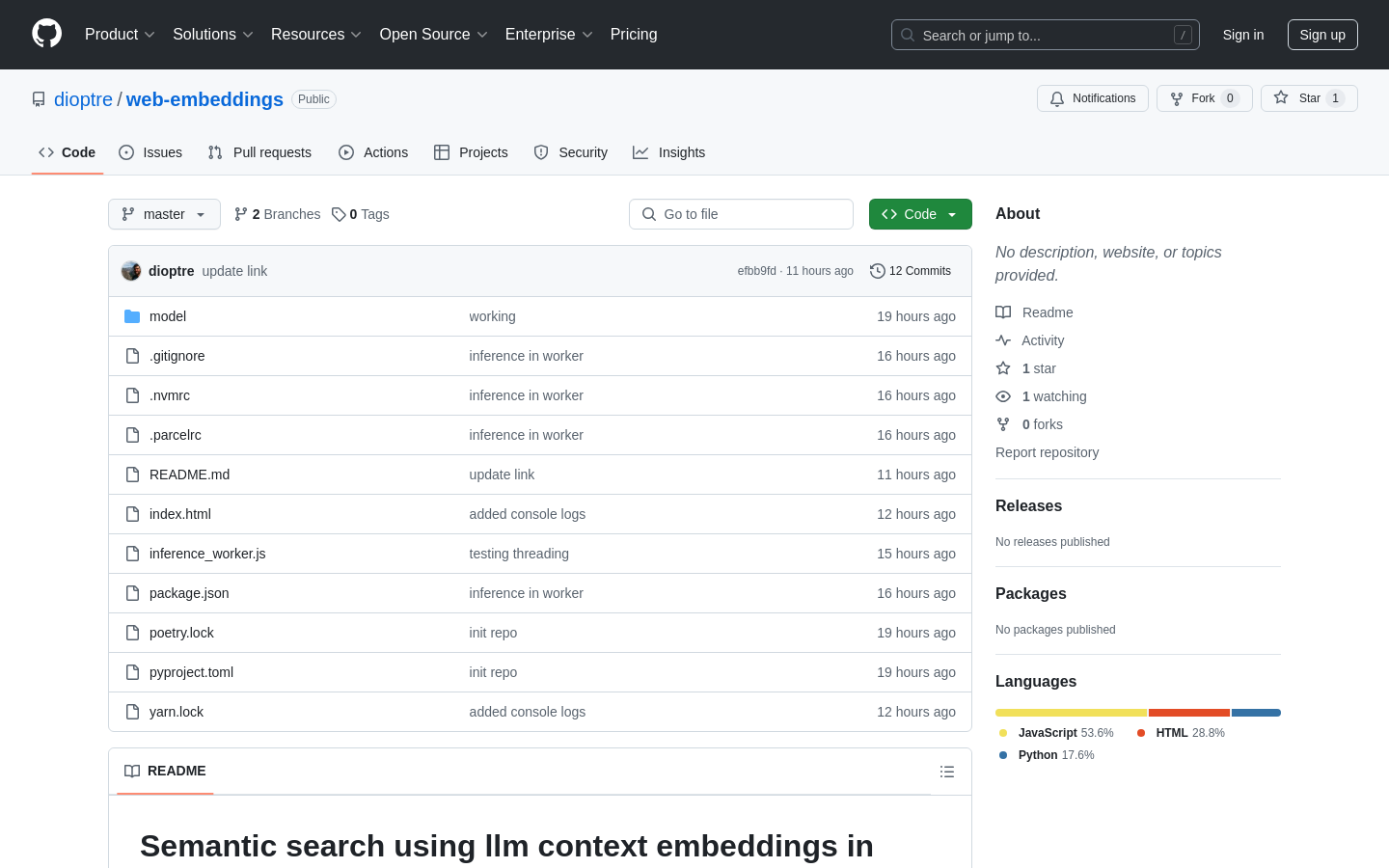Click the star icon beside 1 star
1389x868 pixels.
tap(1003, 368)
